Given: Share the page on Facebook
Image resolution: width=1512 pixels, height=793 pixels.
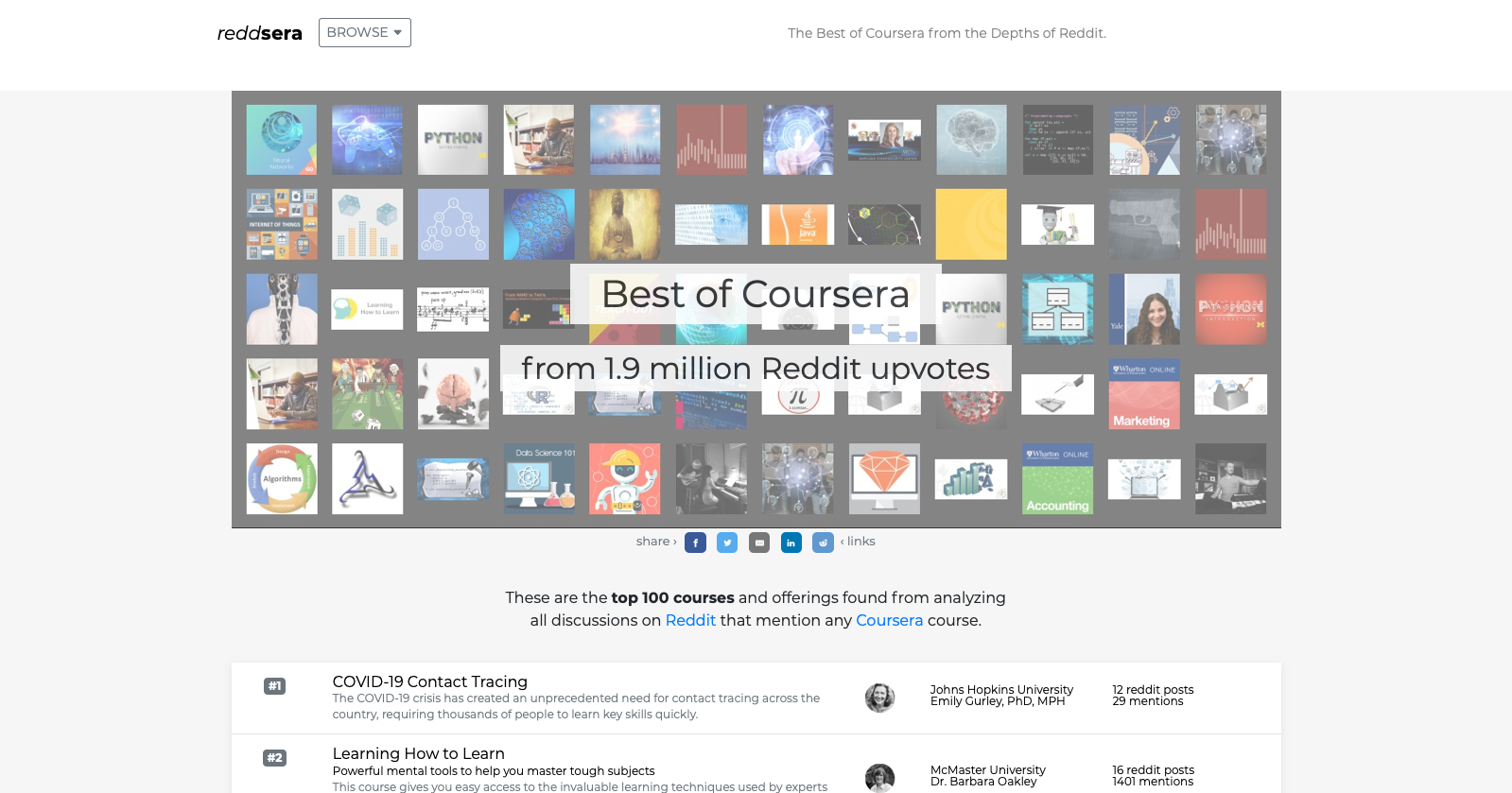Looking at the screenshot, I should coord(695,543).
